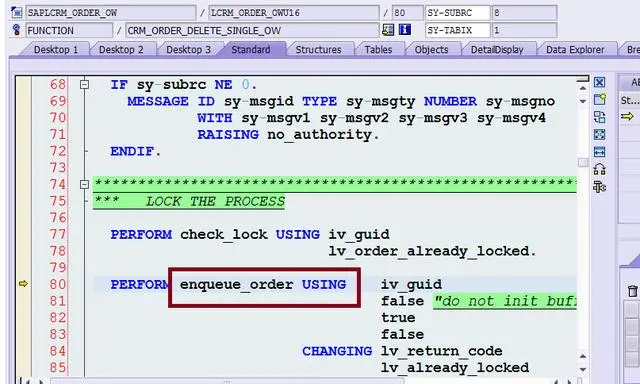Click line number 77 in gutter
Image resolution: width=640 pixels, height=384 pixels.
click(58, 234)
